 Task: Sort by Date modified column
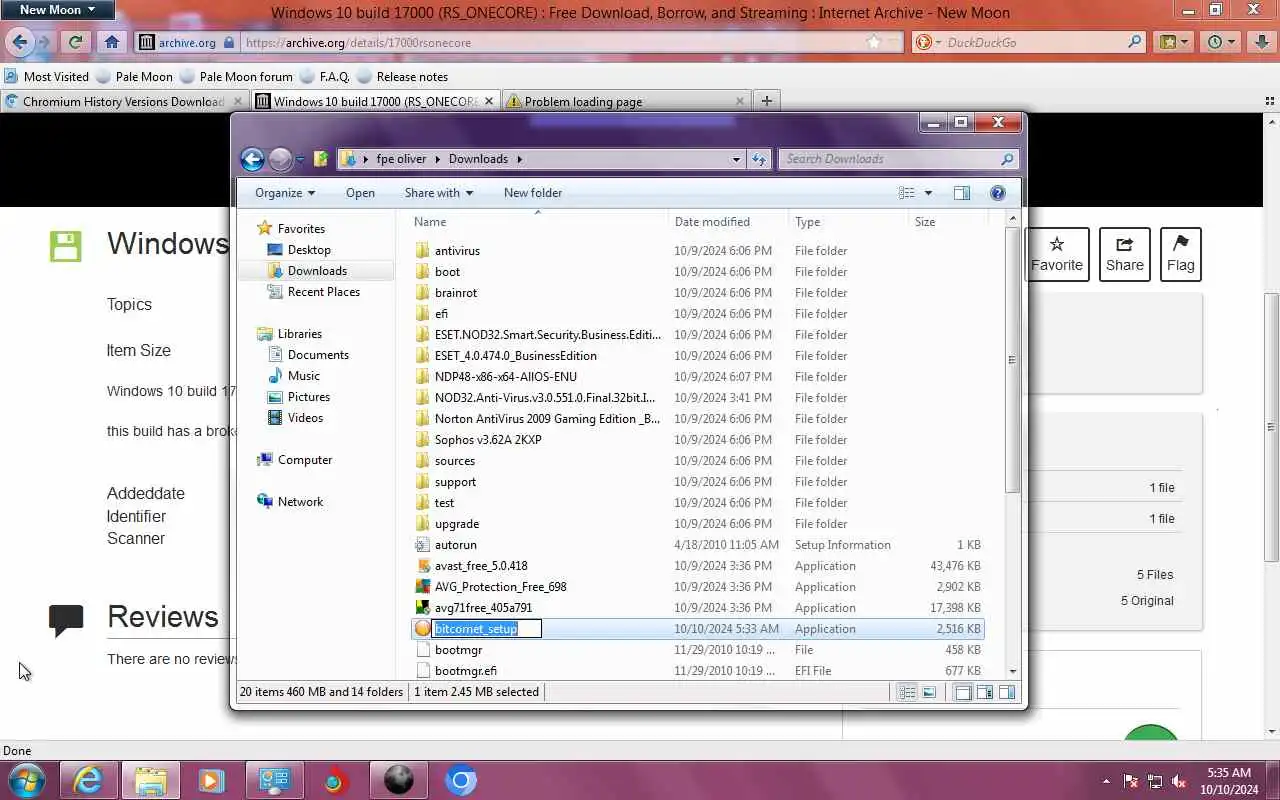pos(728,222)
